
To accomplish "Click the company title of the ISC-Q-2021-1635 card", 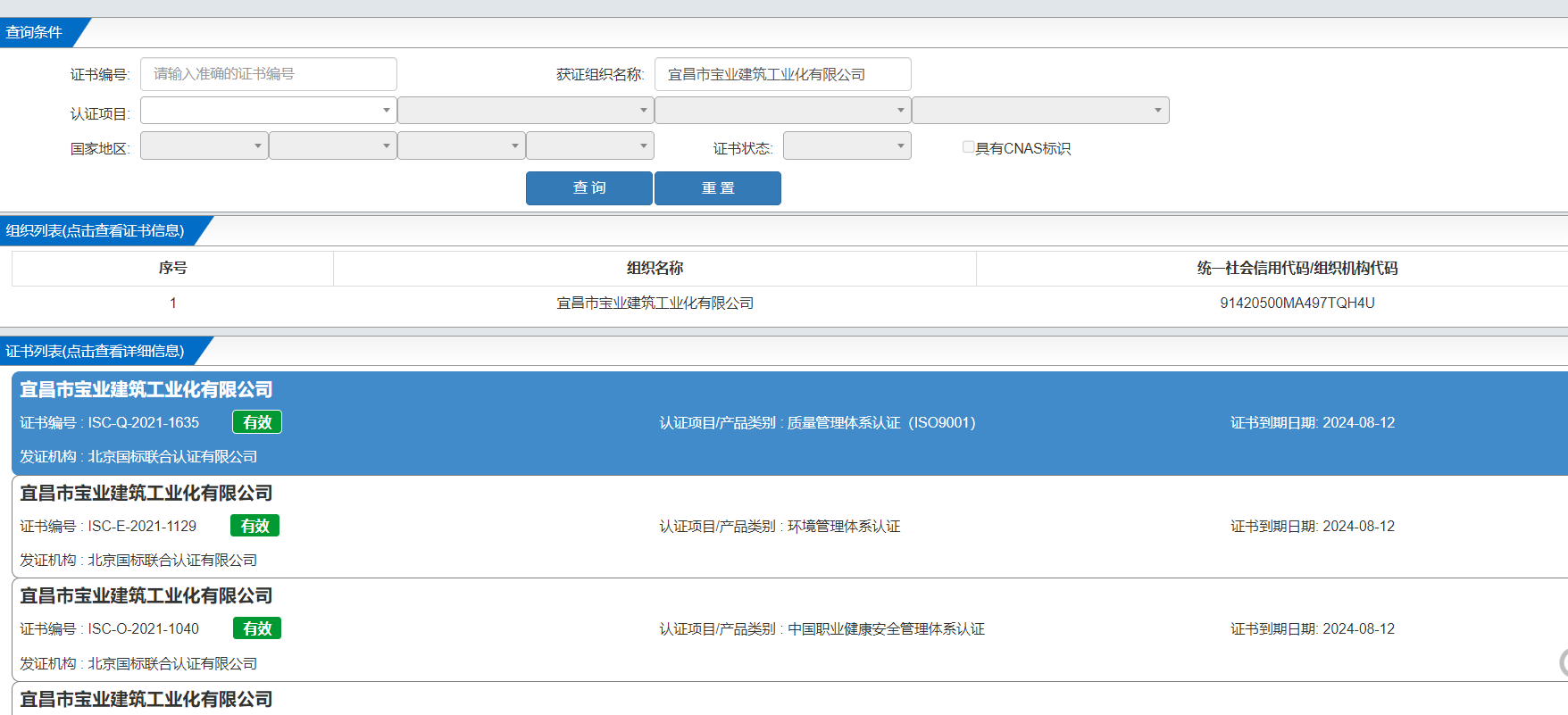I will 146,390.
